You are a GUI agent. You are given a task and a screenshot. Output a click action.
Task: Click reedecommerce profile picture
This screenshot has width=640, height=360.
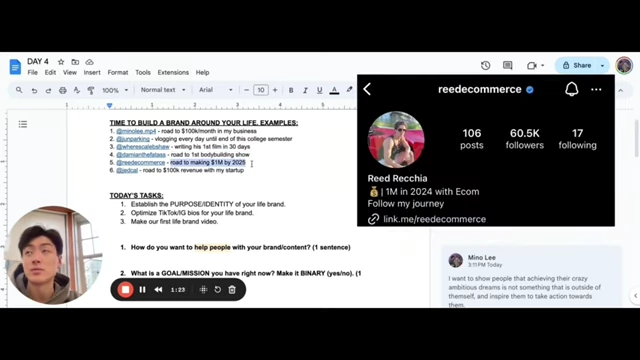pos(396,140)
